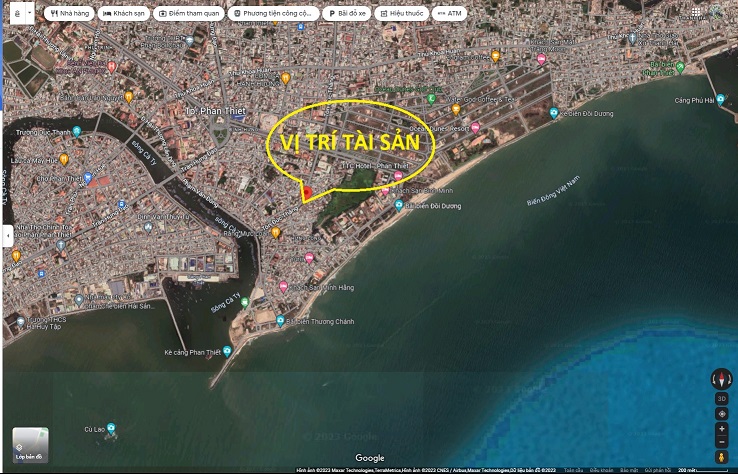Click the Kè cảng Phan Thiết marker
Viewport: 738px width, 474px height.
(228, 351)
